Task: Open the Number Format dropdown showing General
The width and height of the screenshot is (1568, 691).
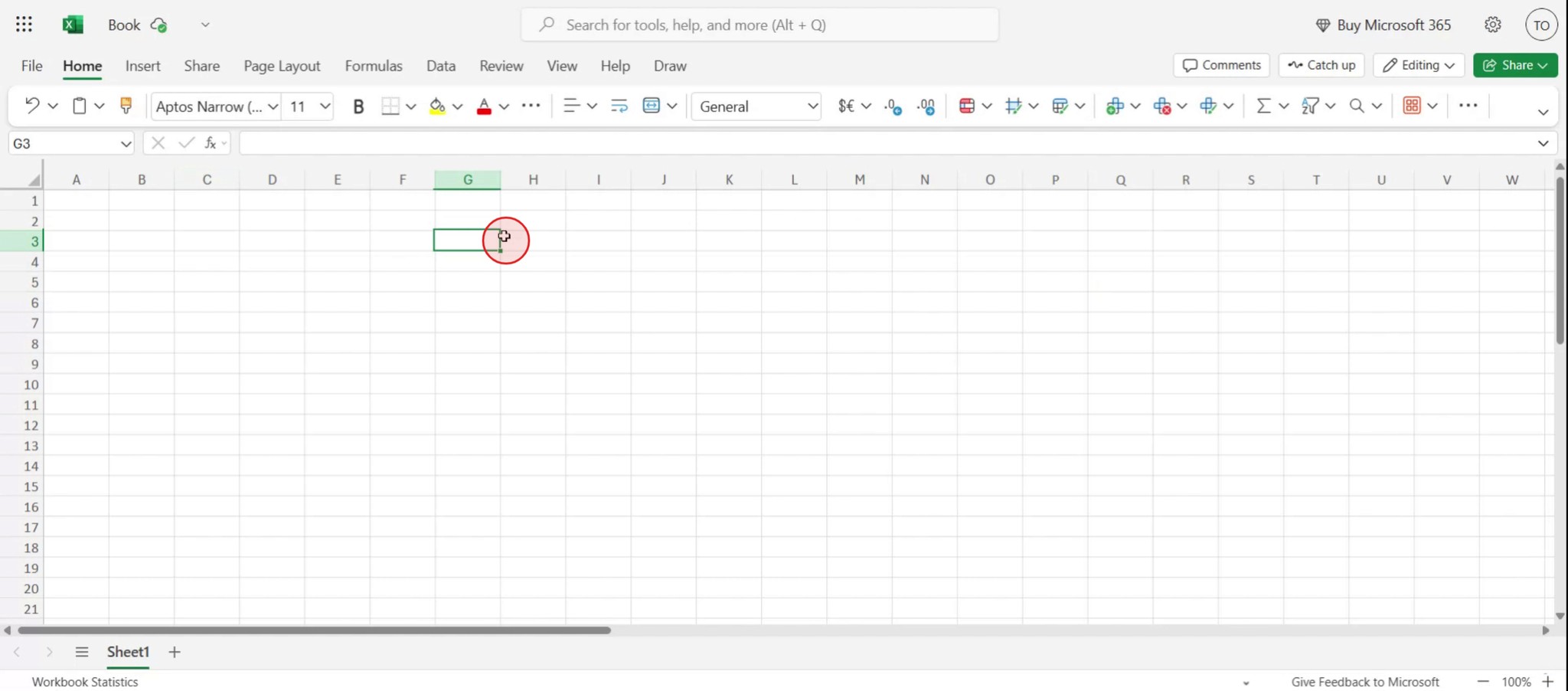Action: click(x=756, y=106)
